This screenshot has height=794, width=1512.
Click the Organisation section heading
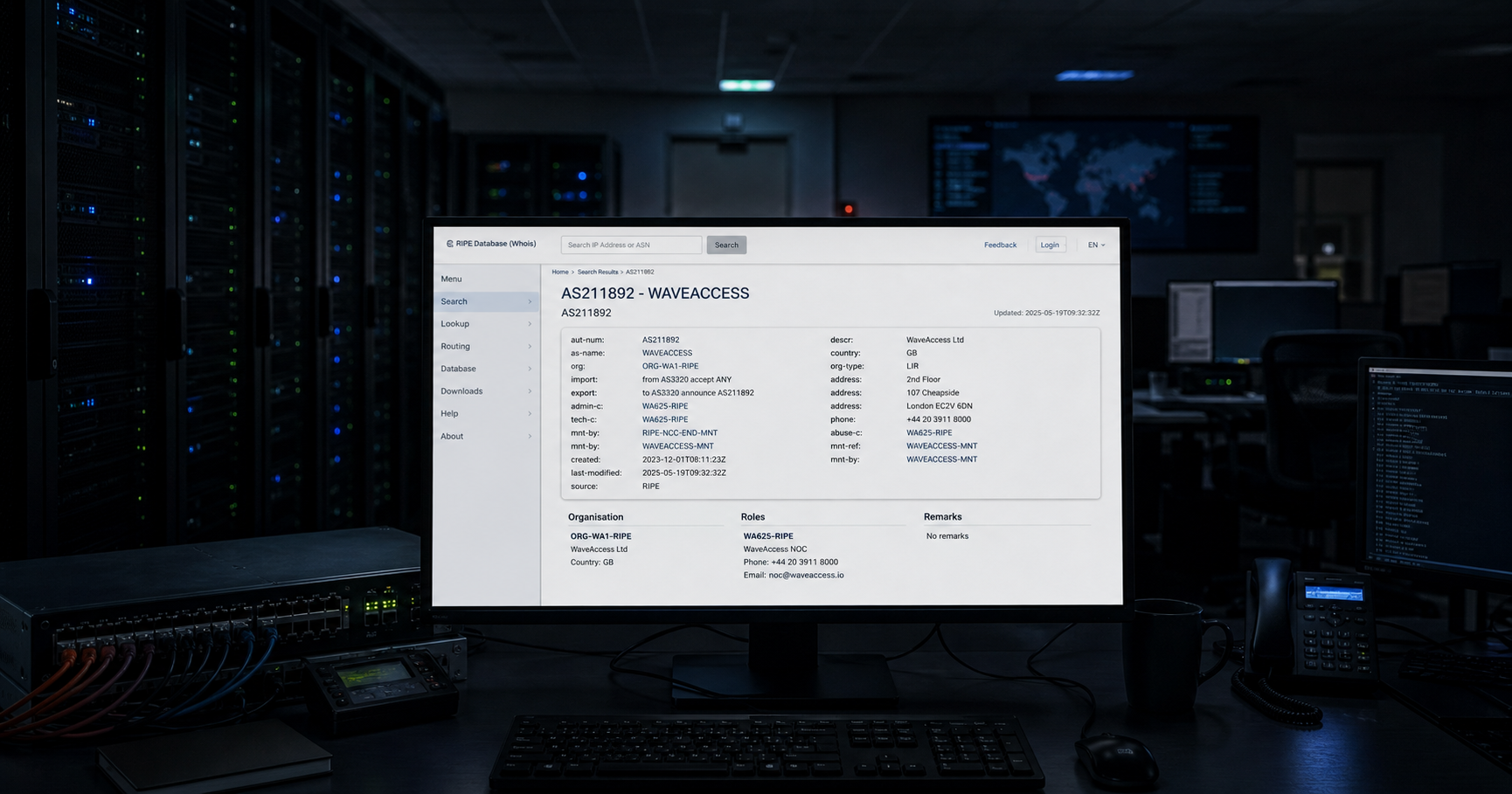point(596,517)
